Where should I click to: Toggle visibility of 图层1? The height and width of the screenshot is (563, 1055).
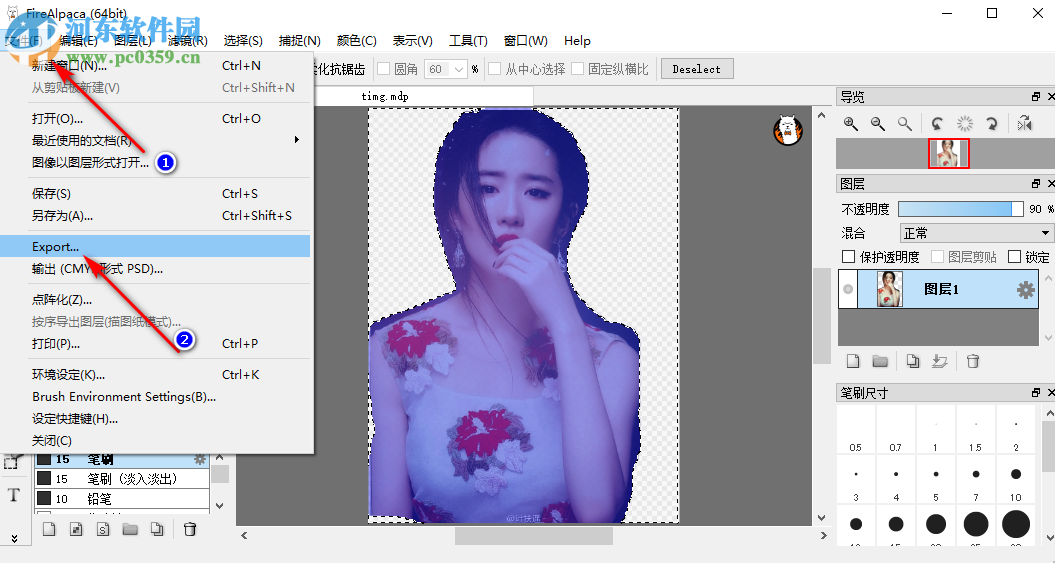coord(848,289)
